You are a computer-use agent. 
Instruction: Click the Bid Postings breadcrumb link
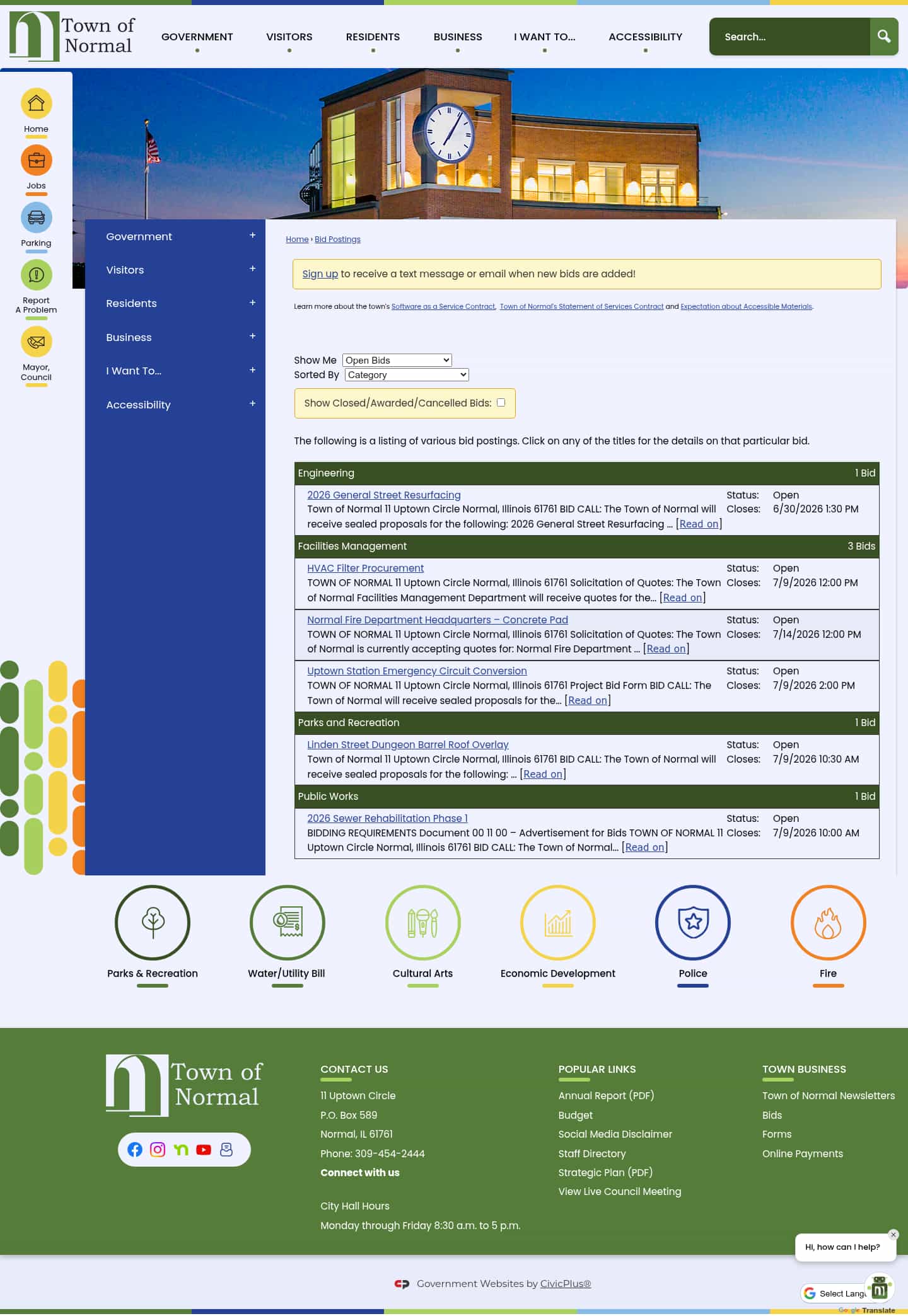click(337, 240)
